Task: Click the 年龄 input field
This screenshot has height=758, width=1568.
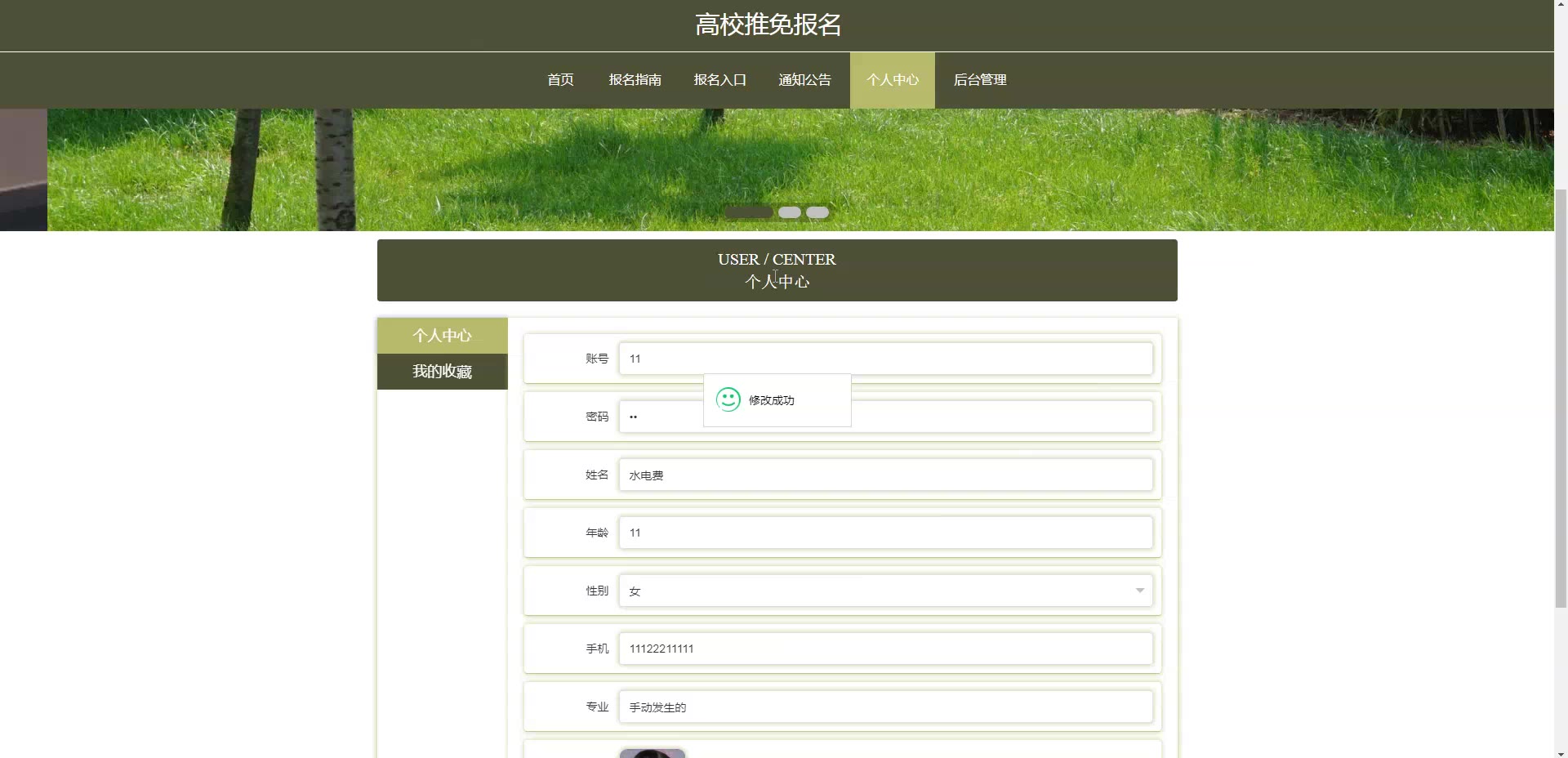Action: [885, 533]
